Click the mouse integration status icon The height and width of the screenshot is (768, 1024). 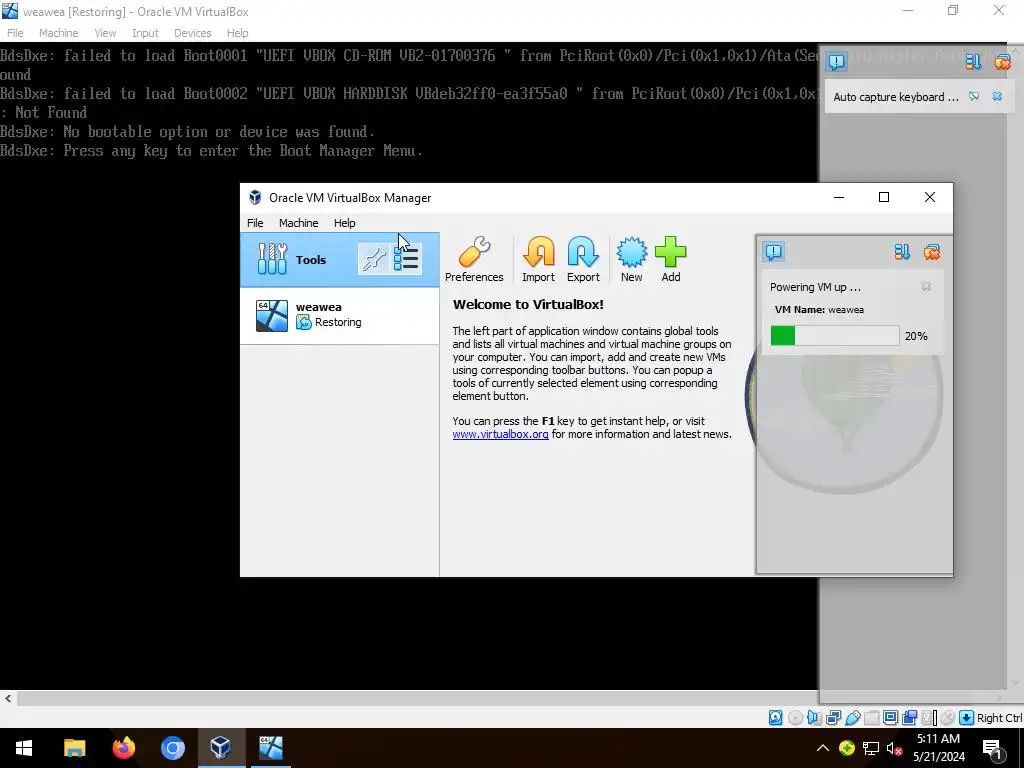(948, 718)
